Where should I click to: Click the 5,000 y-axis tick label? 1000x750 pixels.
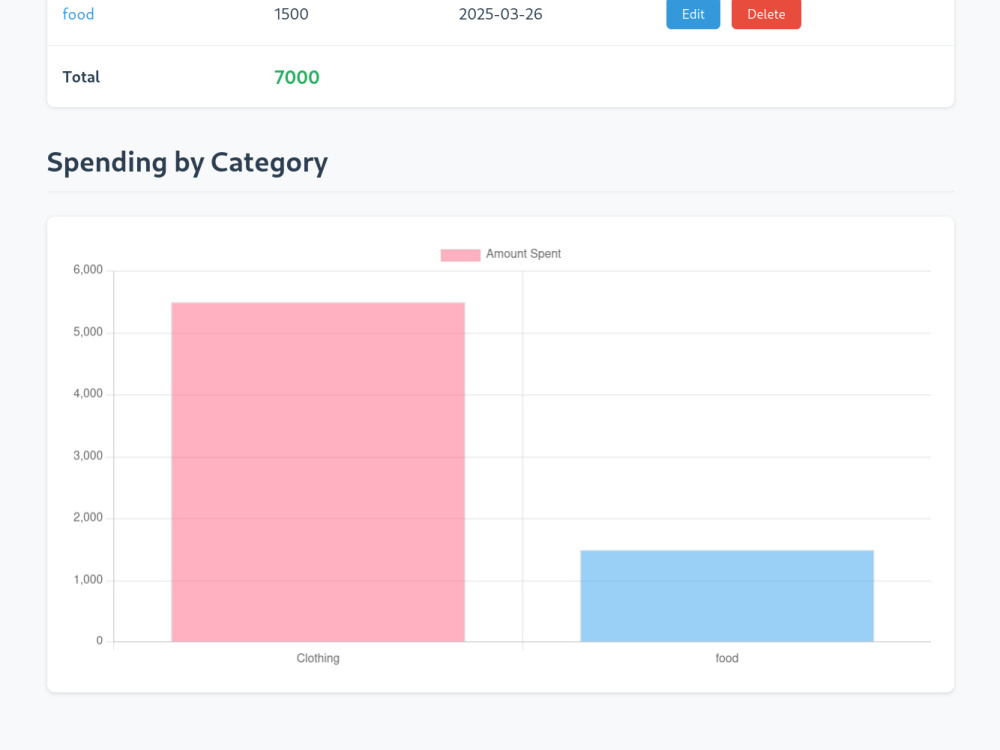[x=88, y=332]
